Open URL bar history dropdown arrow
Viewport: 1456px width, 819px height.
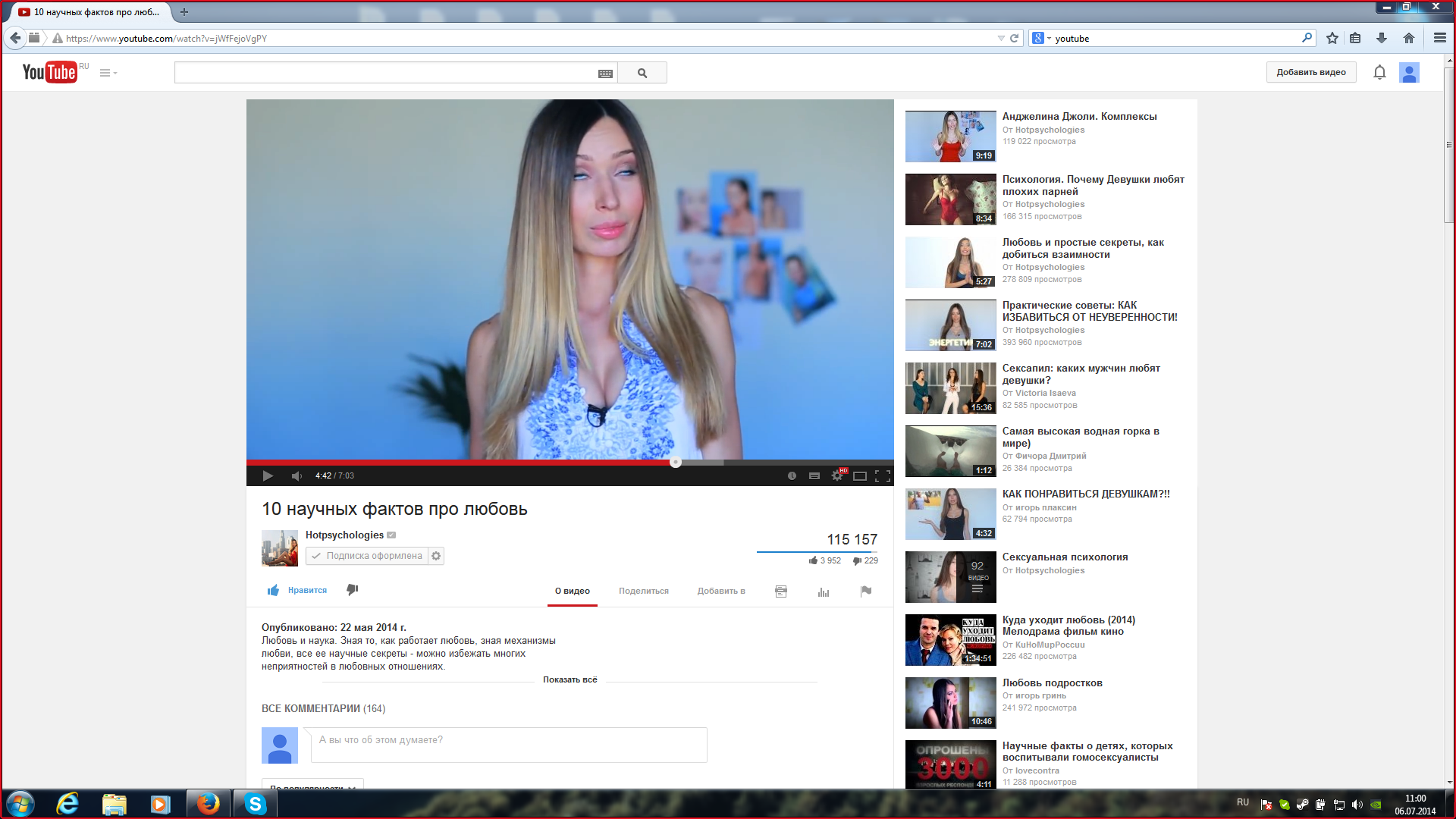click(1001, 38)
